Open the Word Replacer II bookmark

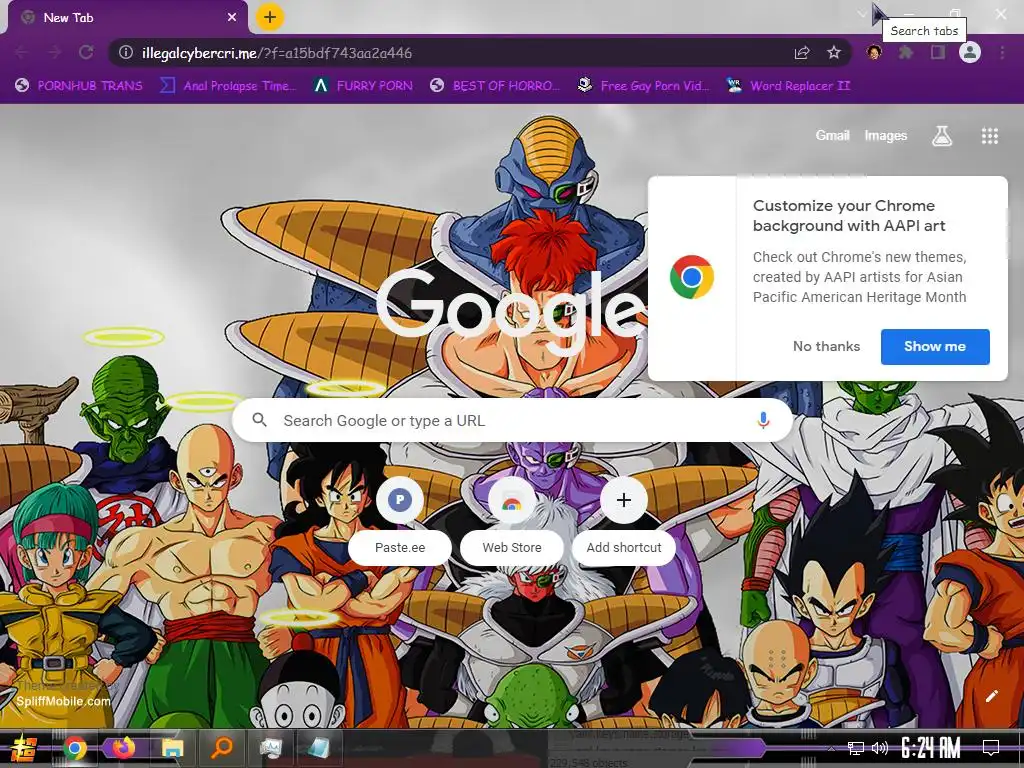tap(788, 86)
